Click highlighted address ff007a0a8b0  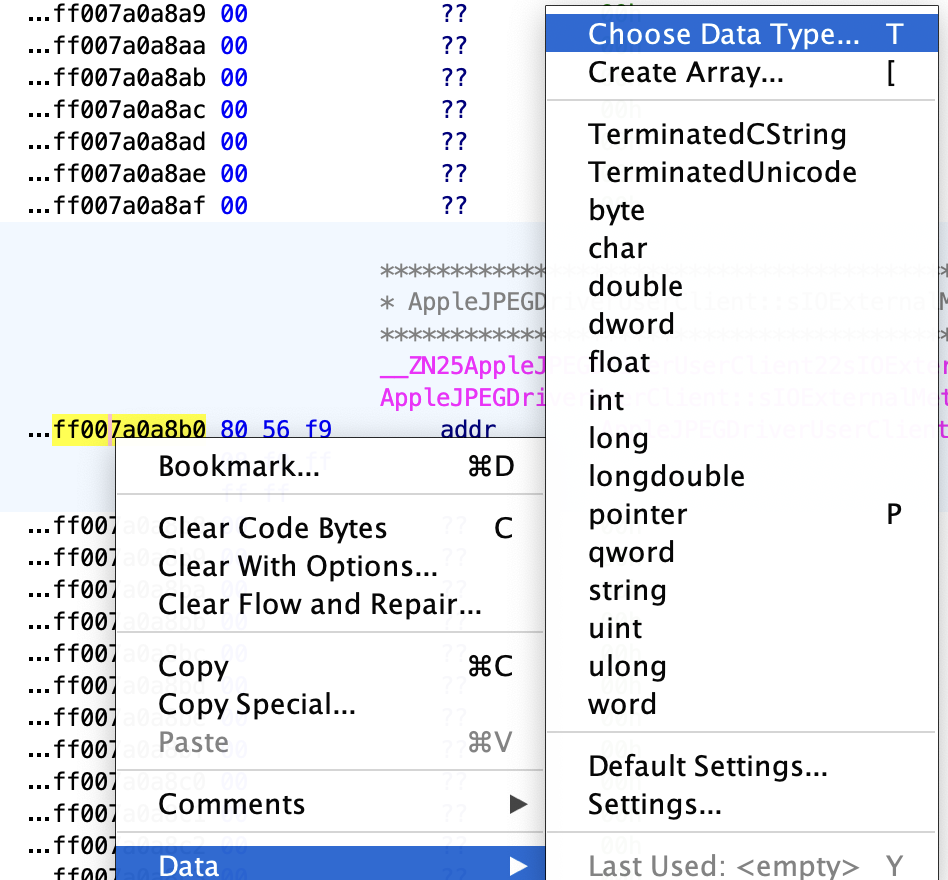129,430
